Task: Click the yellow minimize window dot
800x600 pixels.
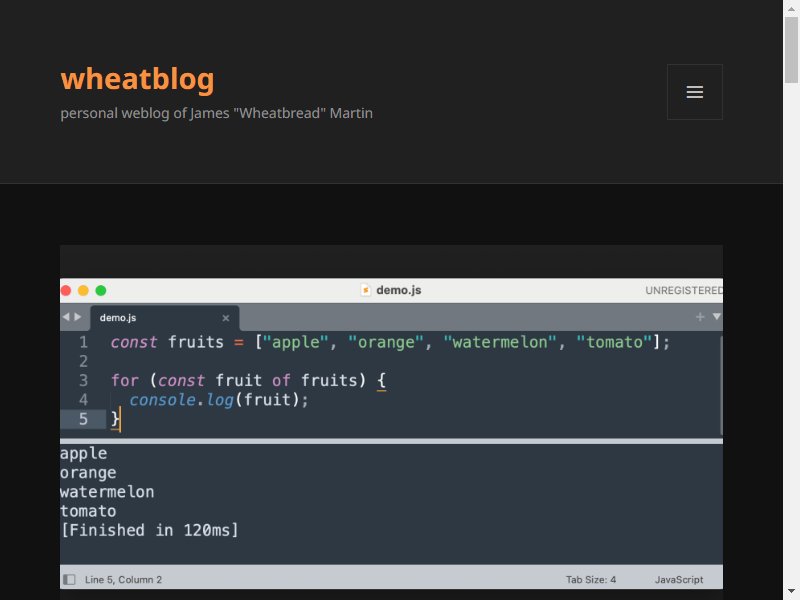Action: coord(83,290)
